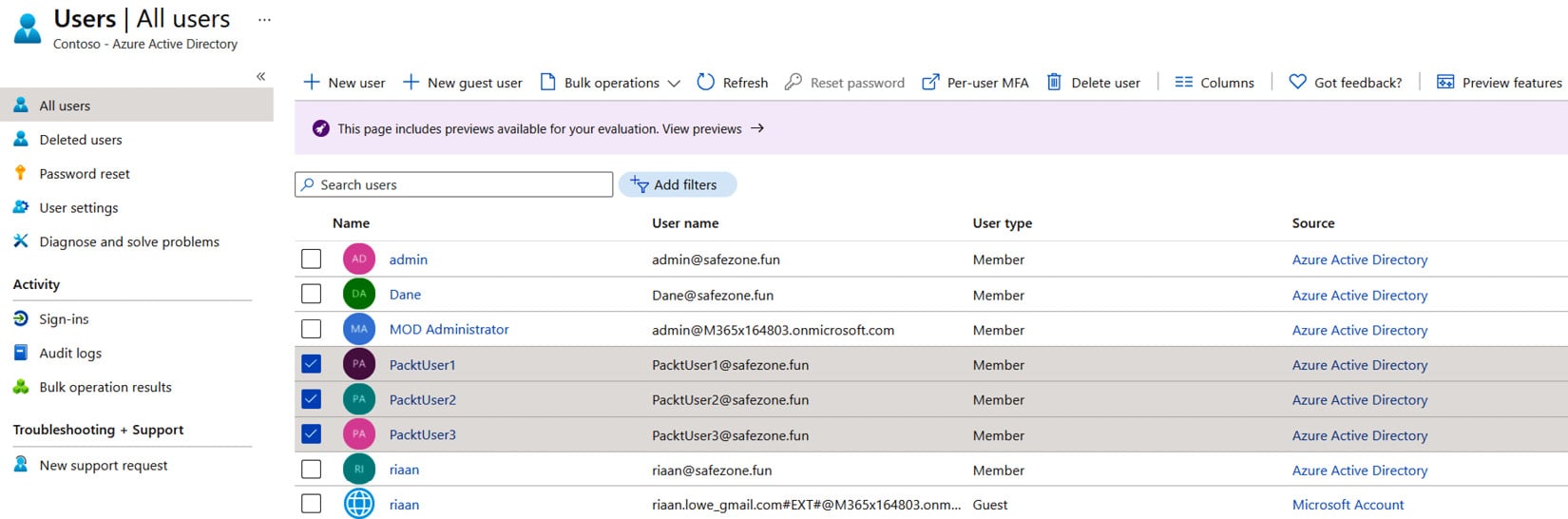The width and height of the screenshot is (1568, 519).
Task: Click the DA avatar for Dane
Action: [359, 295]
